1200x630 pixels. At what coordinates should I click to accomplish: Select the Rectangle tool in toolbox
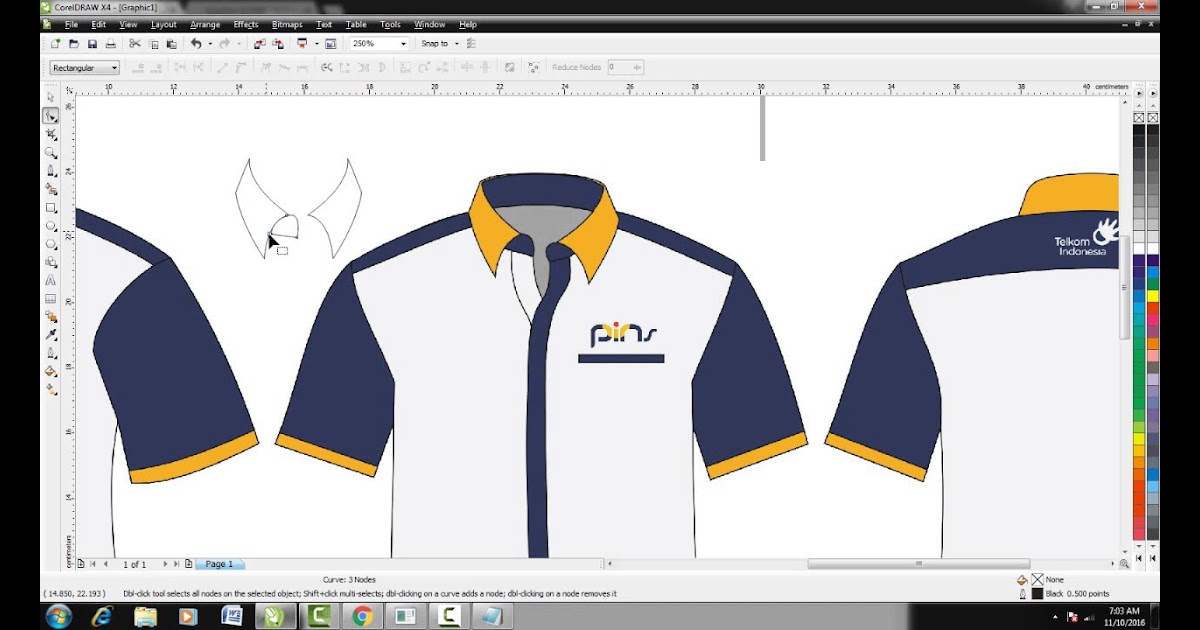(x=51, y=208)
